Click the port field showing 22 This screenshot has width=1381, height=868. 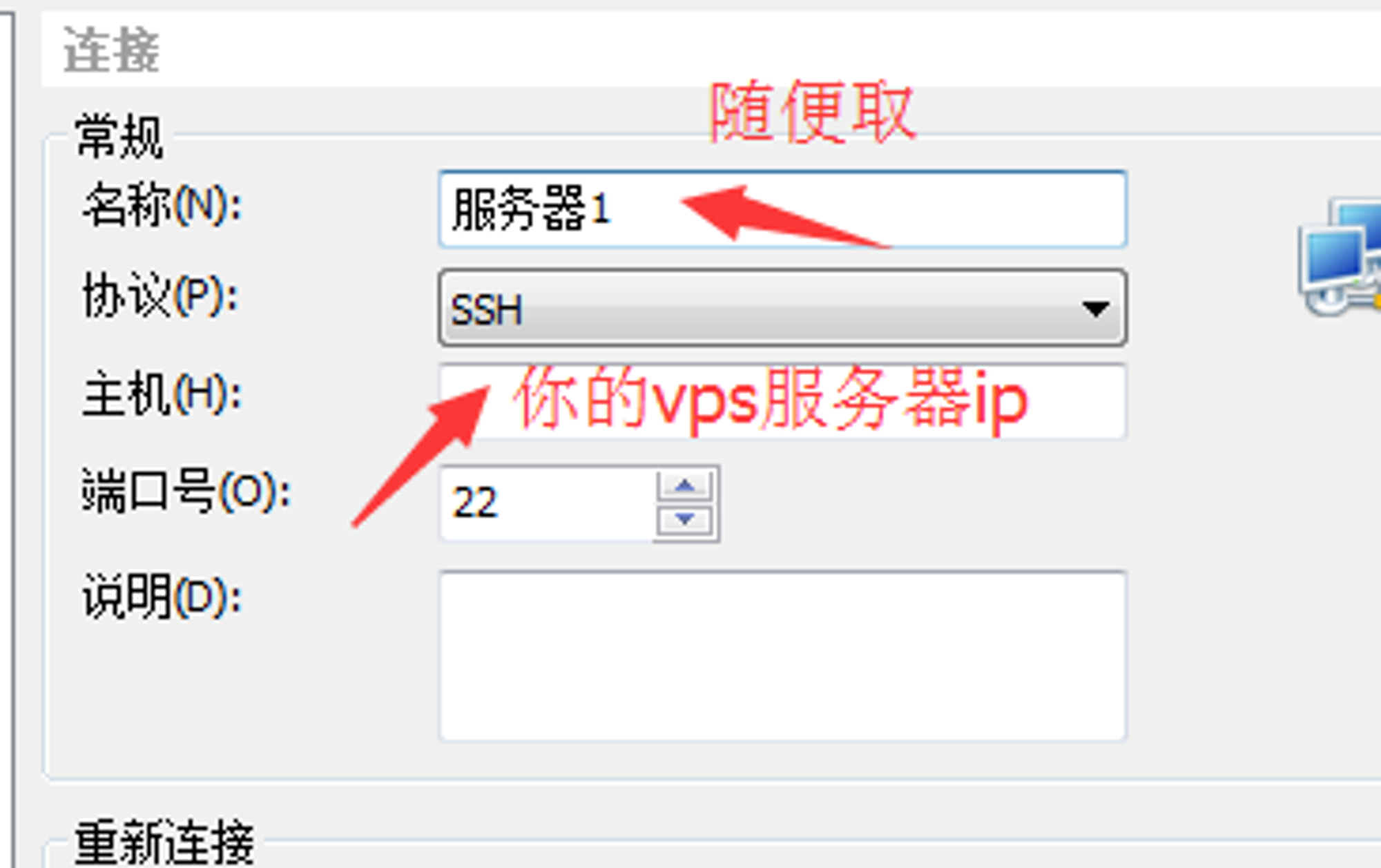click(x=547, y=503)
